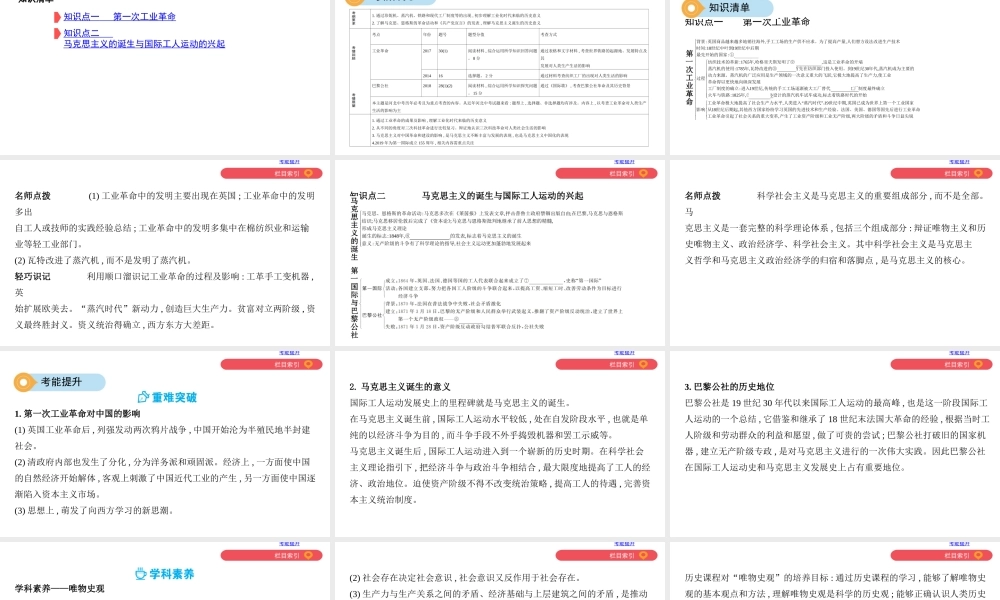
Task: Click 栏目索引 on the 知识点二 马克思主义 slide
Action: click(x=607, y=173)
